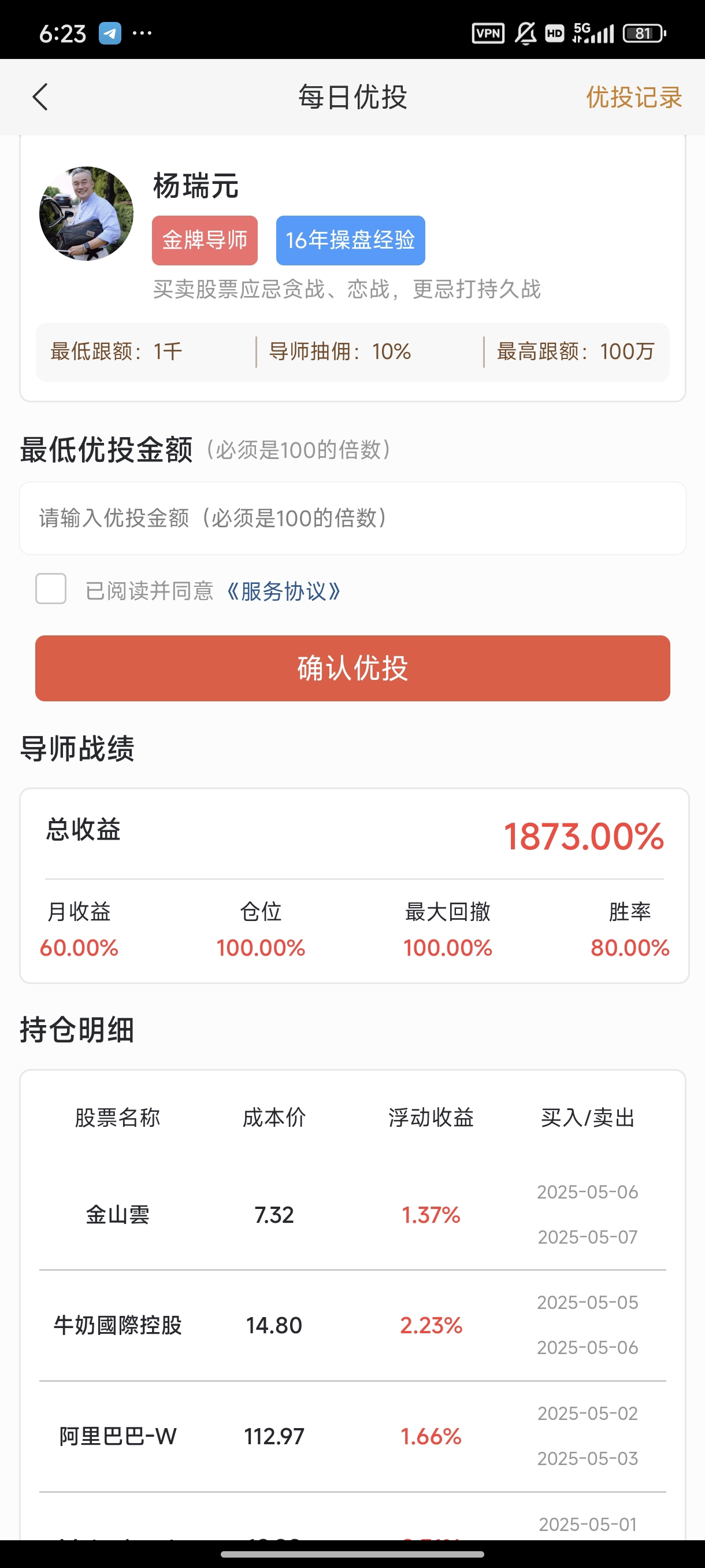Open the 金山雲 holding row
The width and height of the screenshot is (705, 1568).
pyautogui.click(x=353, y=1214)
